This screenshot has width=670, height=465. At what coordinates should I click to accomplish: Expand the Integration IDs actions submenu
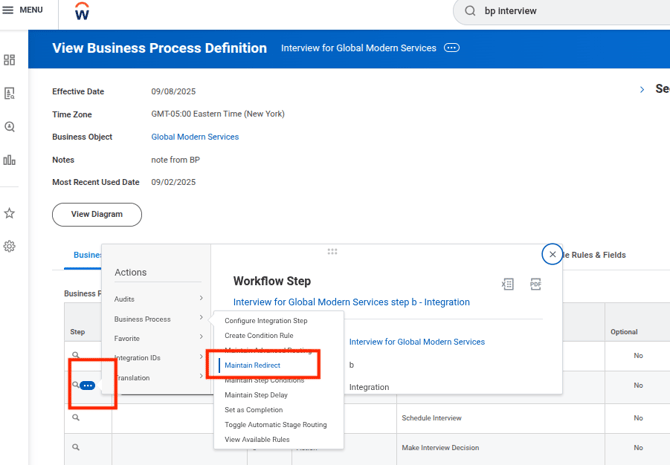pyautogui.click(x=158, y=358)
